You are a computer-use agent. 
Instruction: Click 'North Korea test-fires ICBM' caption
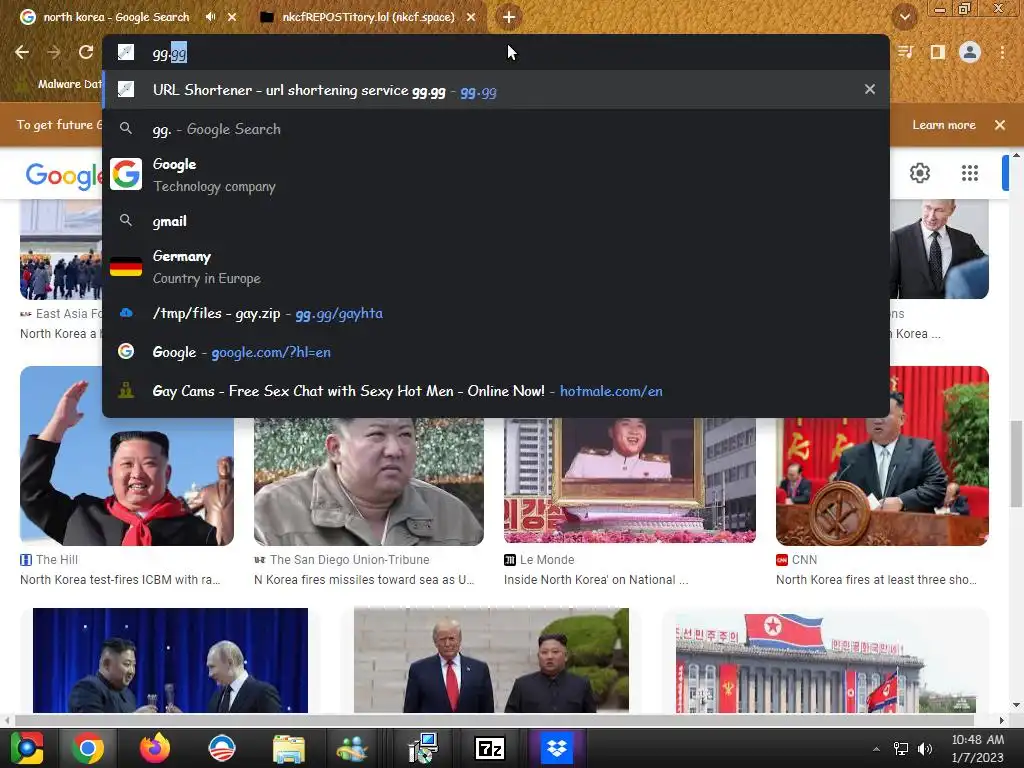(120, 580)
